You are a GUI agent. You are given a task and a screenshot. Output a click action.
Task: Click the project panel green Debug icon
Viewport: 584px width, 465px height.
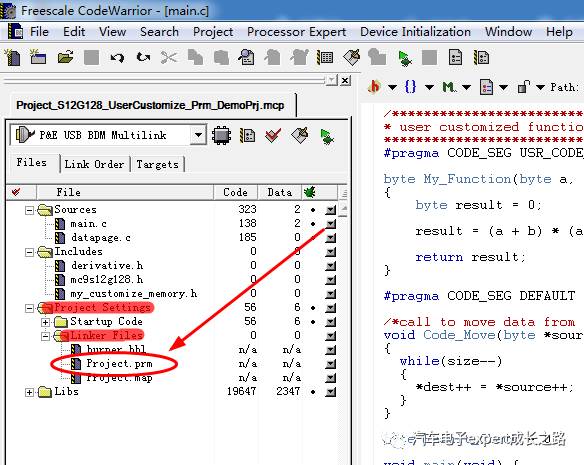pos(327,136)
